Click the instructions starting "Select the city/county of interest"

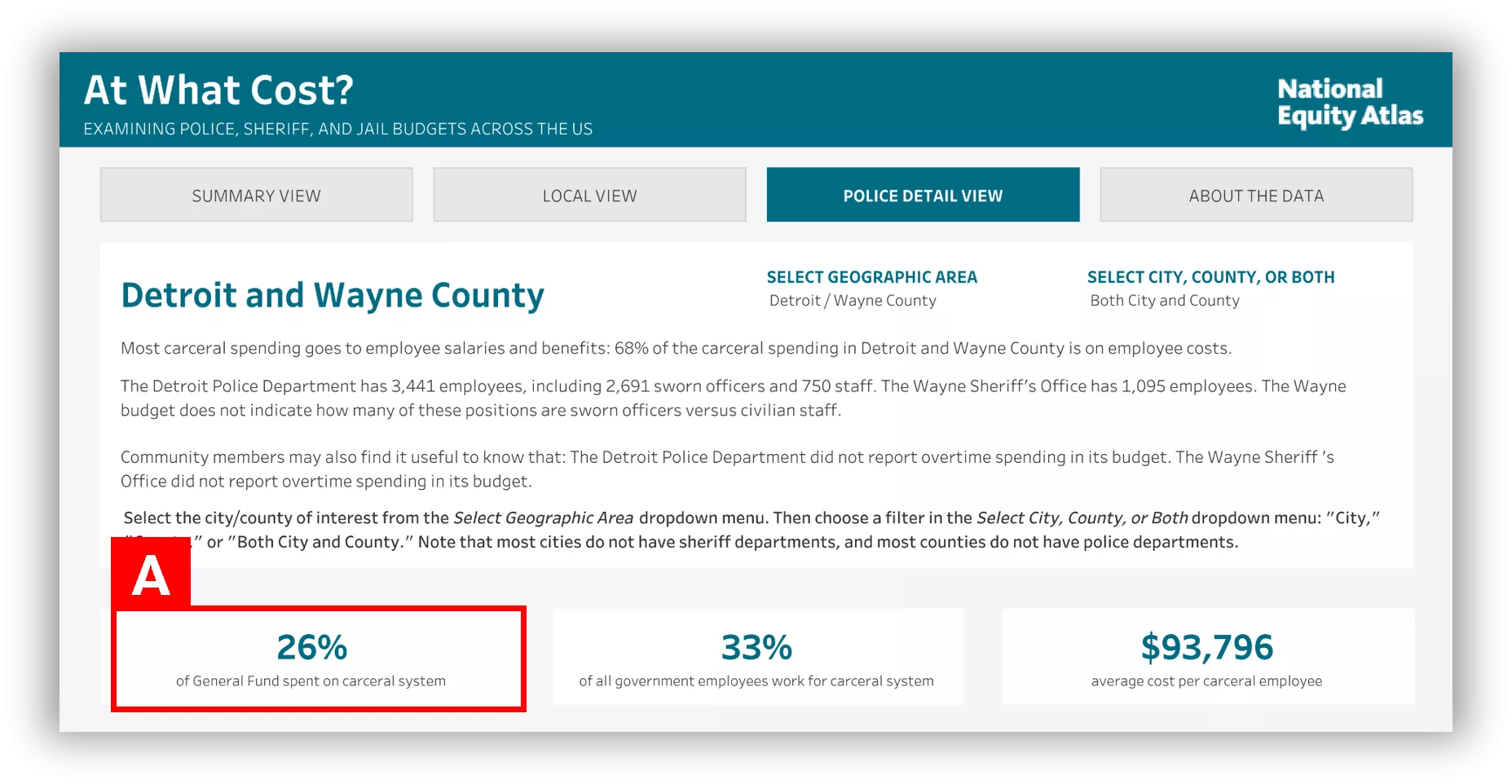[x=750, y=530]
